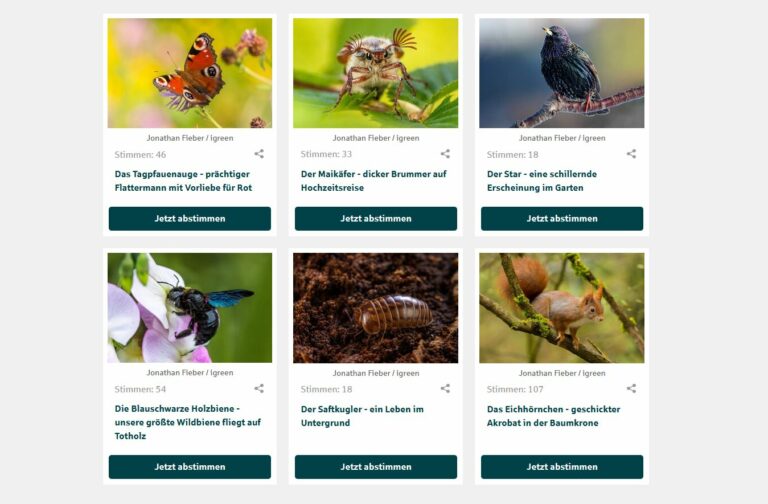Image resolution: width=768 pixels, height=504 pixels.
Task: Click share icon on Eichhörnchen card
Action: 631,388
